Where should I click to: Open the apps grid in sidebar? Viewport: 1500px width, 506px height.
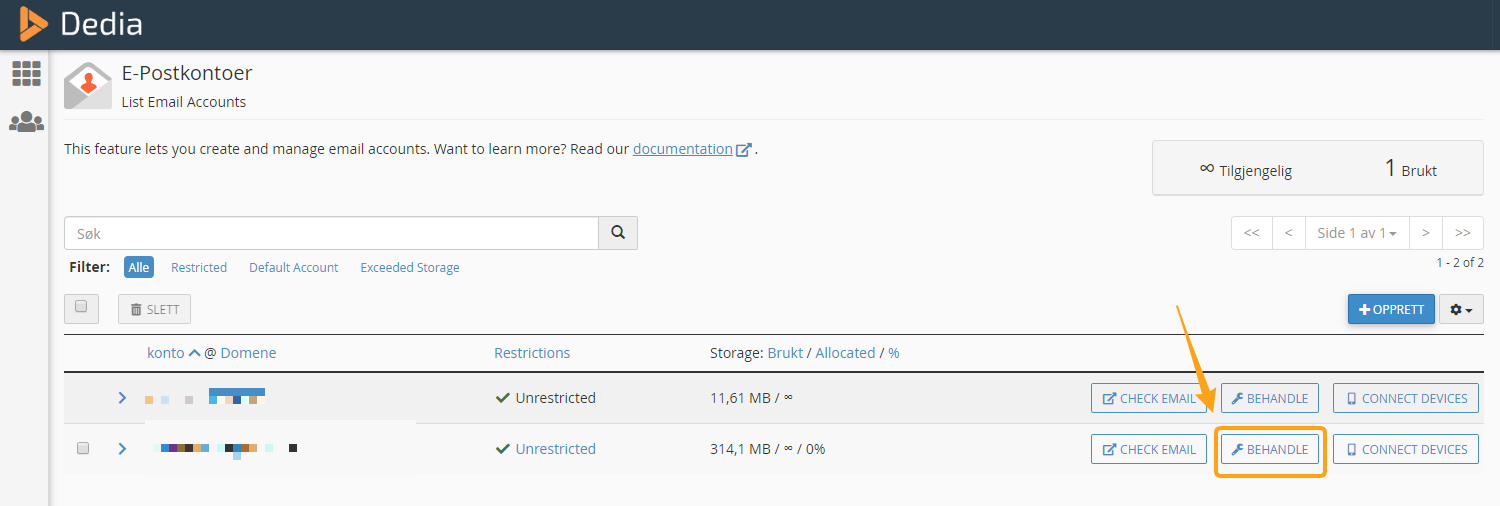pyautogui.click(x=26, y=73)
